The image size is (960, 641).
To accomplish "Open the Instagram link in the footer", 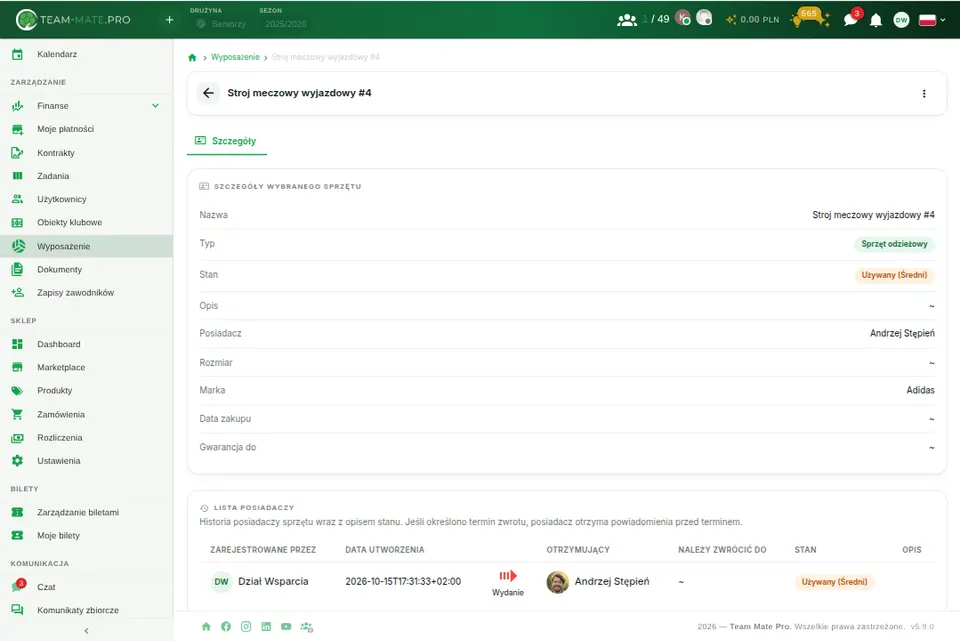I will point(246,626).
